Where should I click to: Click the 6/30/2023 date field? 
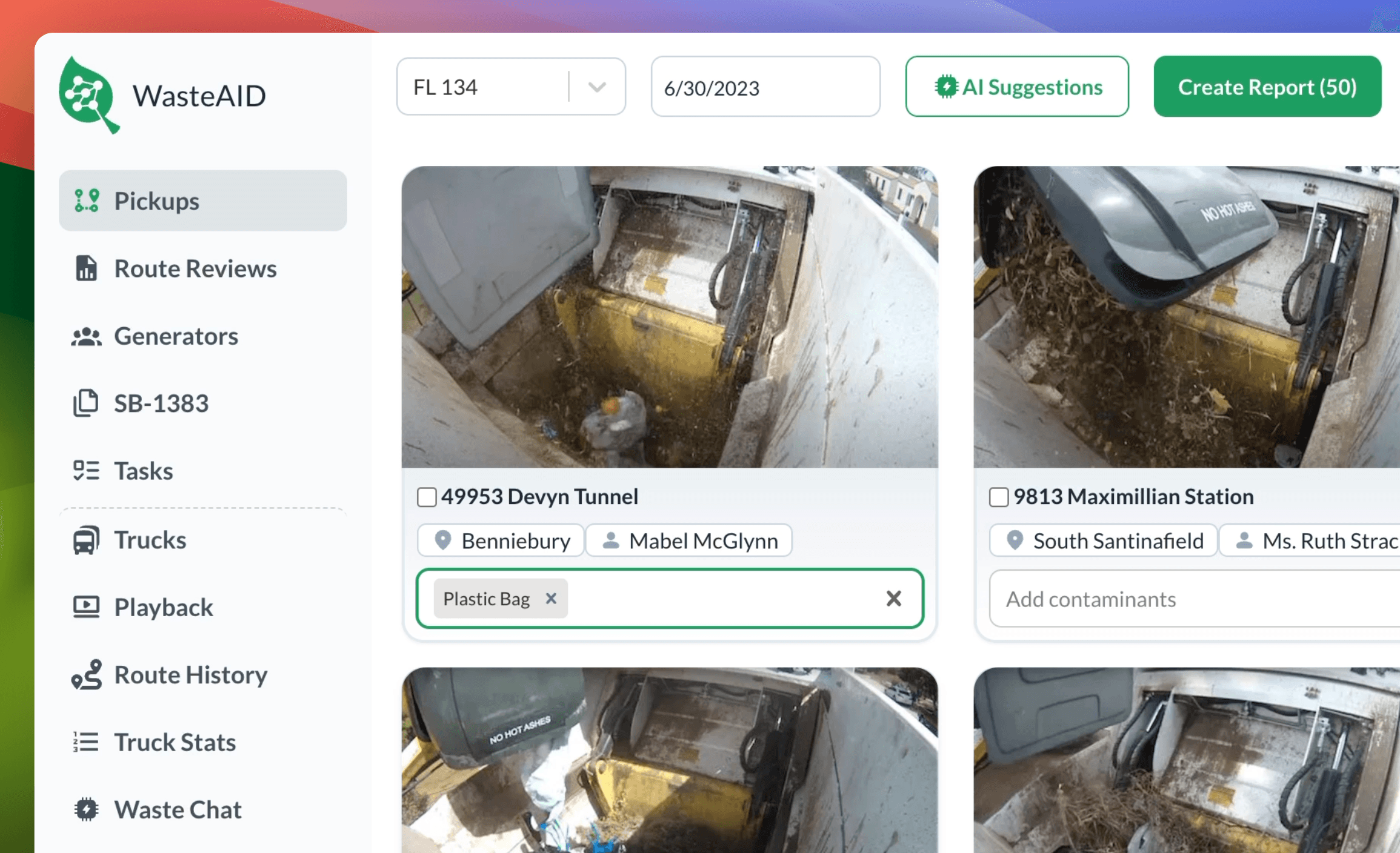(x=765, y=88)
